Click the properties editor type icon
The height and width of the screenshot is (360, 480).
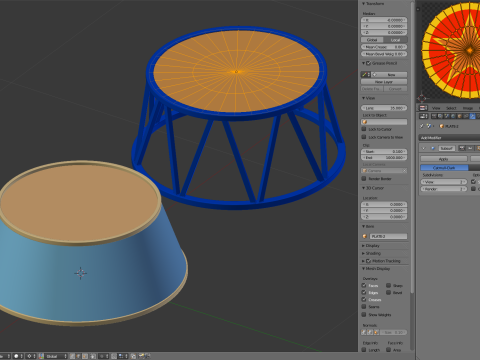pyautogui.click(x=424, y=116)
